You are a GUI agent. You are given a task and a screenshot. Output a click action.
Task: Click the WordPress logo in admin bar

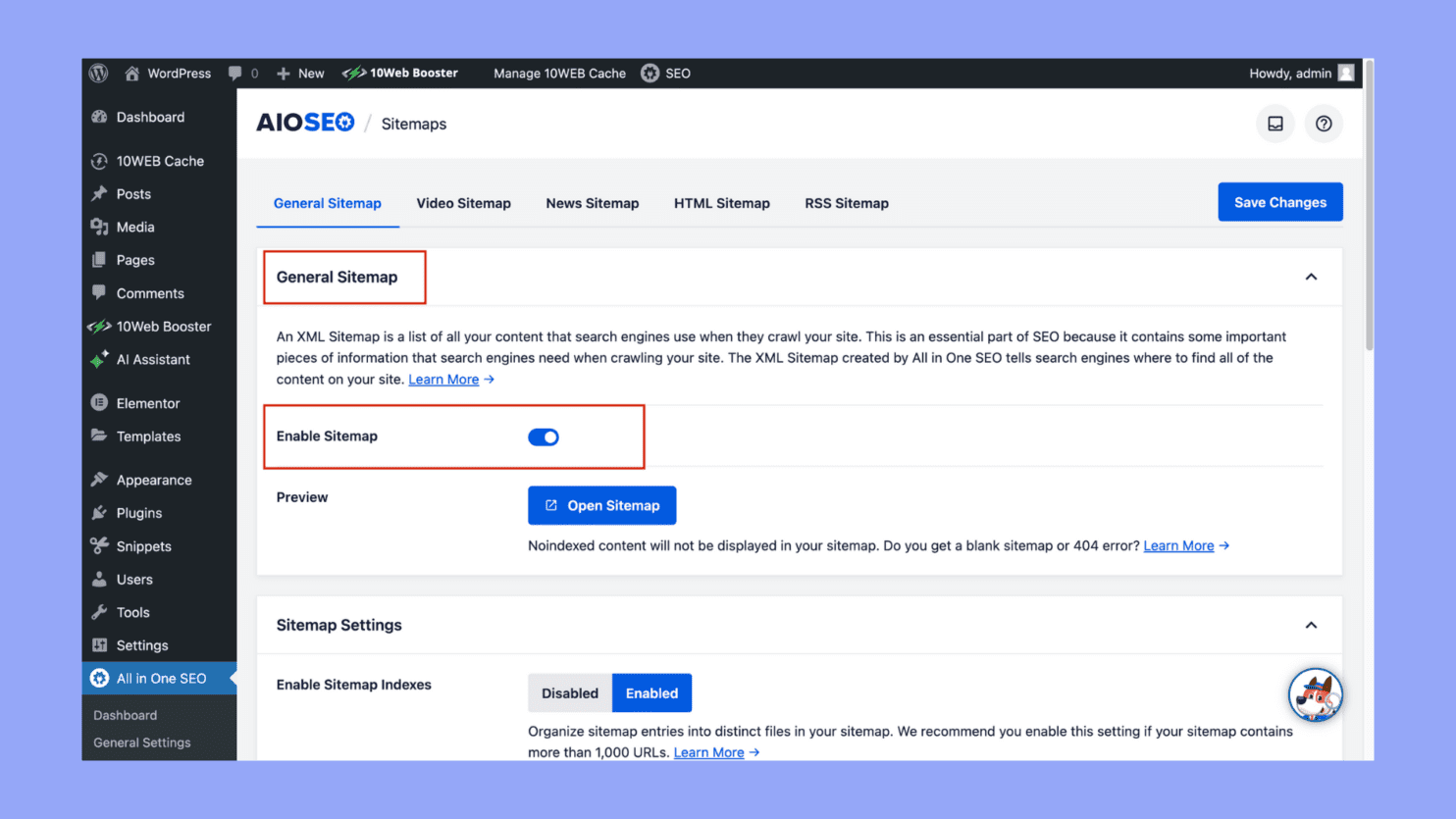click(x=98, y=74)
